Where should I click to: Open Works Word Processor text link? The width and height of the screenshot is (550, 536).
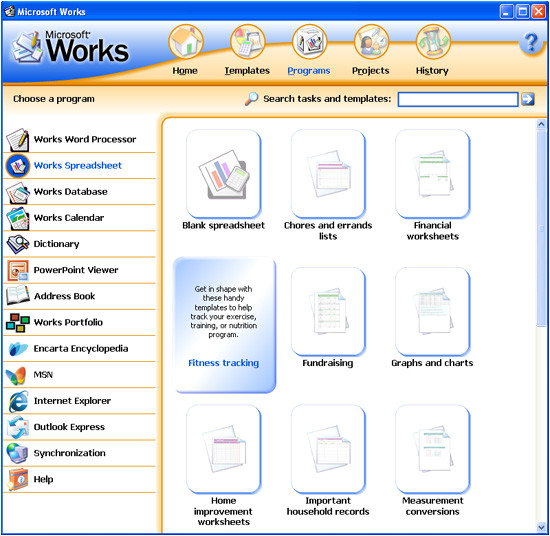coord(85,139)
